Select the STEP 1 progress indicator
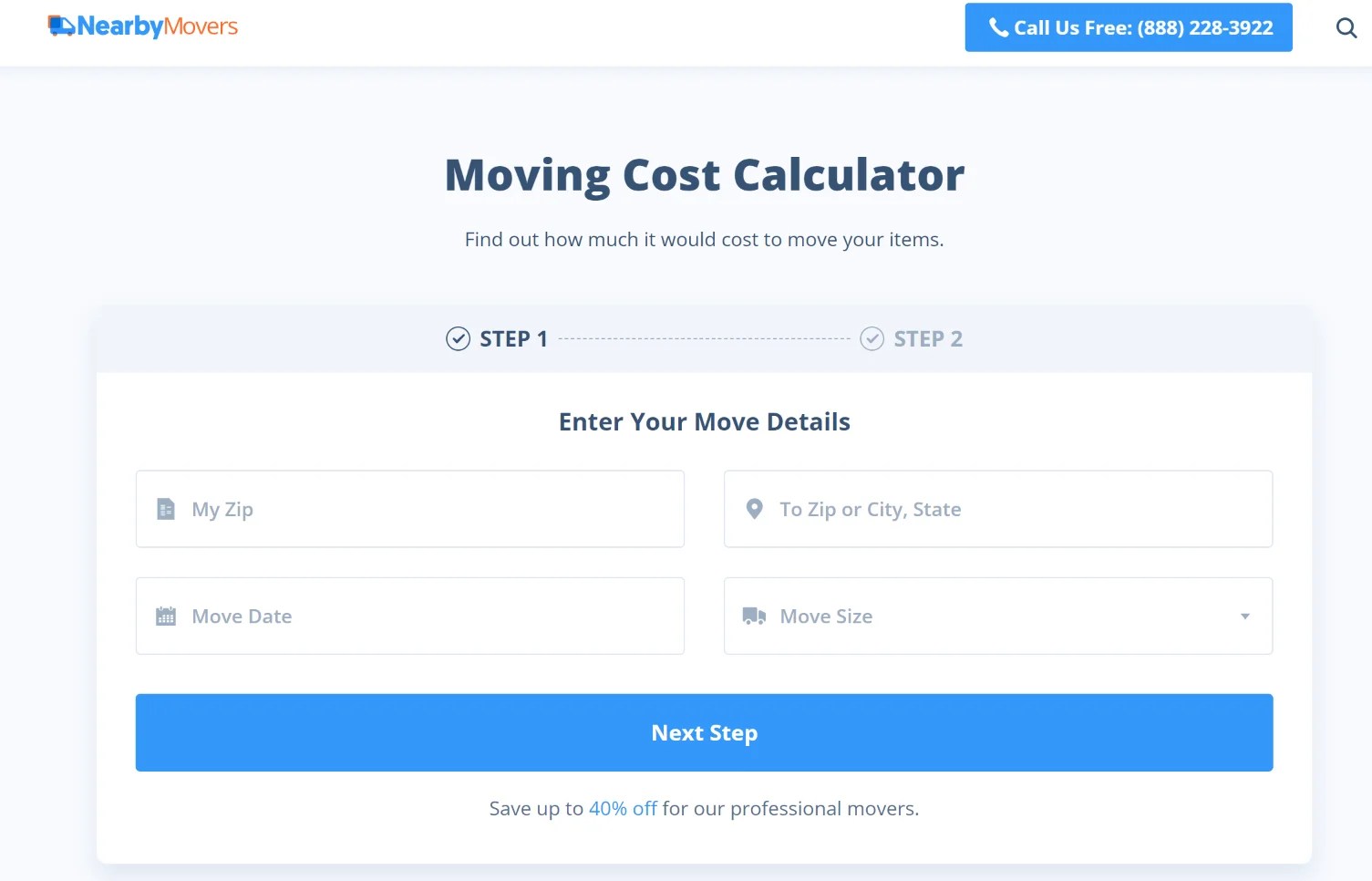This screenshot has height=881, width=1372. 497,338
